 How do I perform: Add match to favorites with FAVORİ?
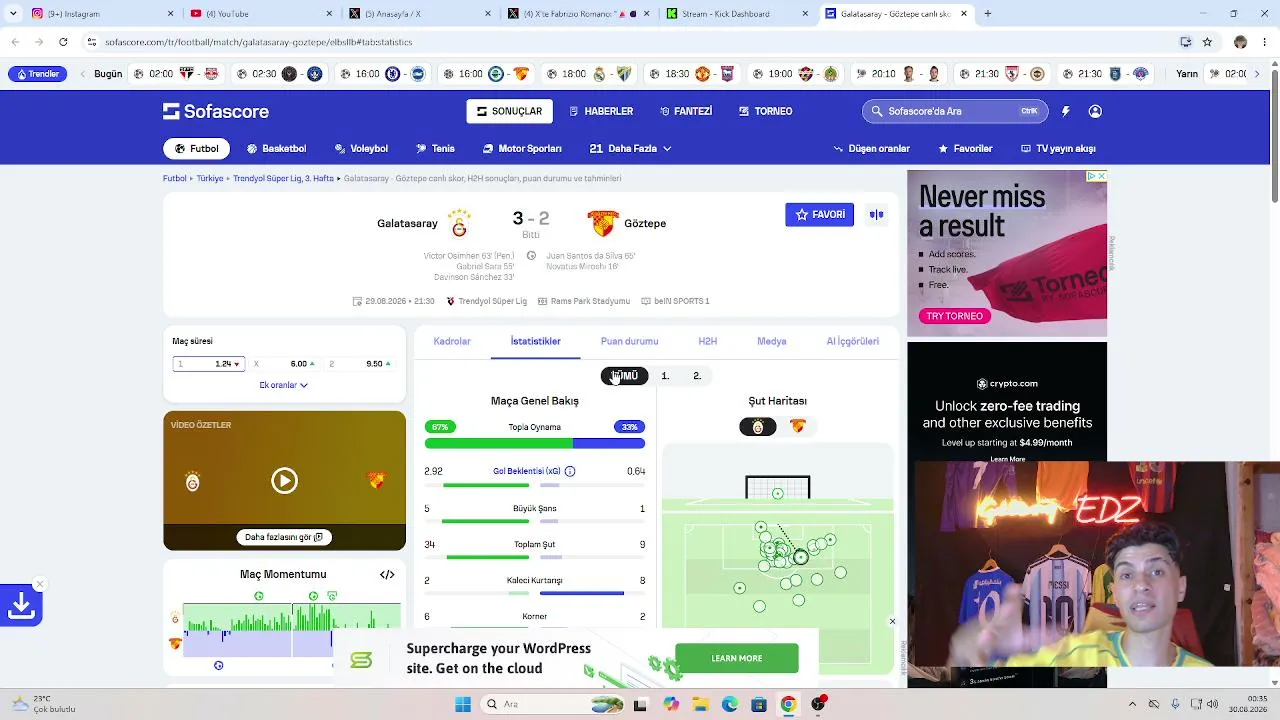pos(819,214)
